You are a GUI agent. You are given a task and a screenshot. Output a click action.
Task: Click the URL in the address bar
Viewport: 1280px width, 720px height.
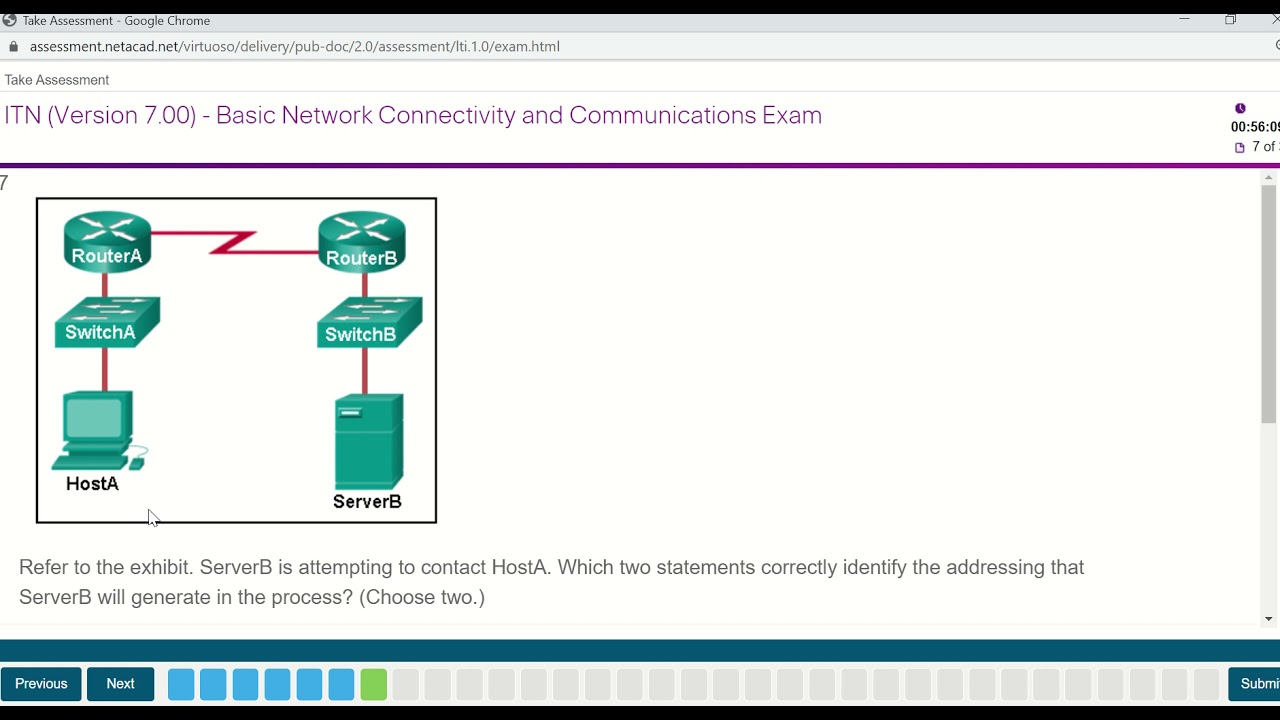pos(295,46)
